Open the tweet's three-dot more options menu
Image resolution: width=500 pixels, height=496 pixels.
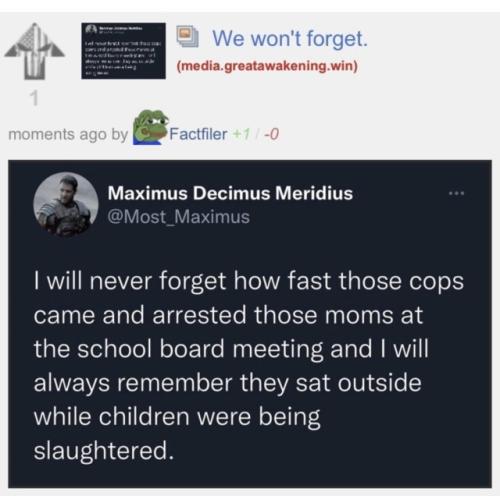pyautogui.click(x=456, y=193)
